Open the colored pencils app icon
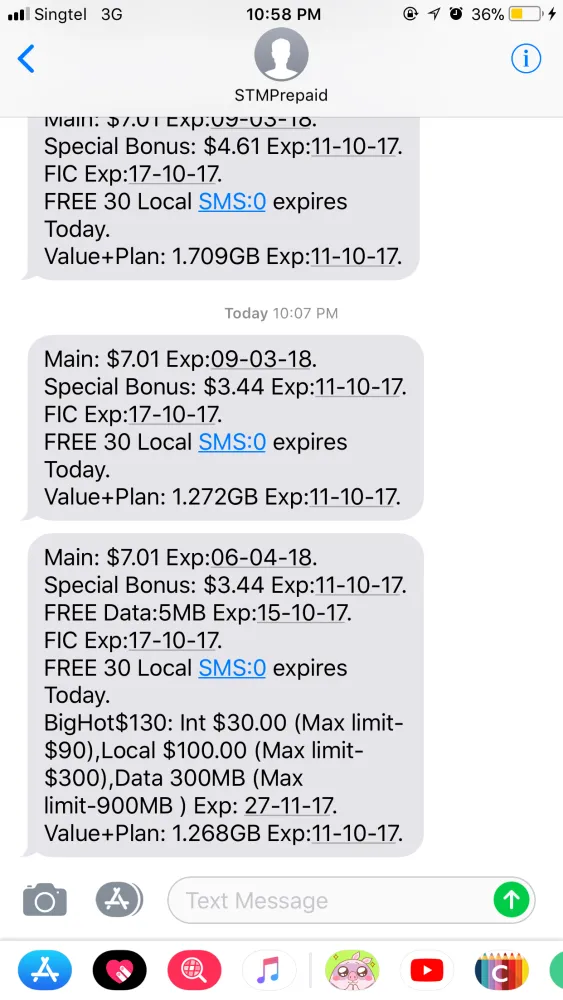 pyautogui.click(x=502, y=971)
